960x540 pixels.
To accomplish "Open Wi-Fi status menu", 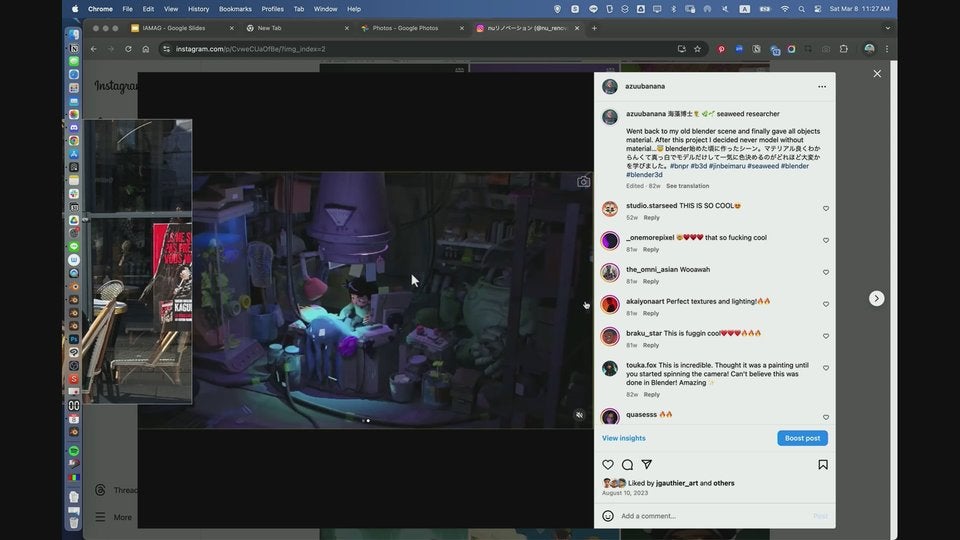I will click(x=784, y=9).
